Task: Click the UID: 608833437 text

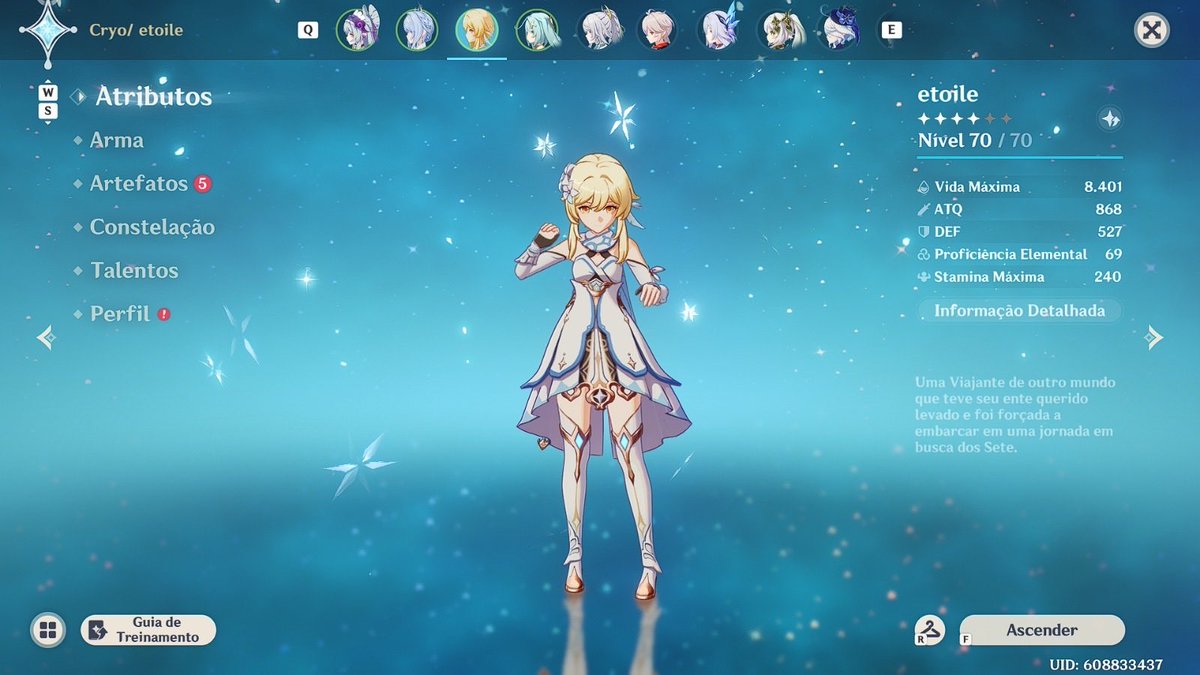Action: click(1106, 664)
